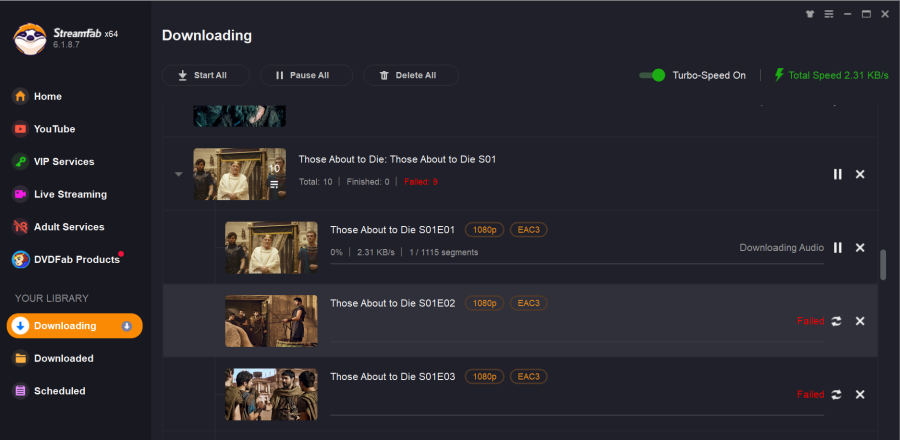Click the EAC3 badge on S01E03
Viewport: 900px width, 440px height.
529,376
